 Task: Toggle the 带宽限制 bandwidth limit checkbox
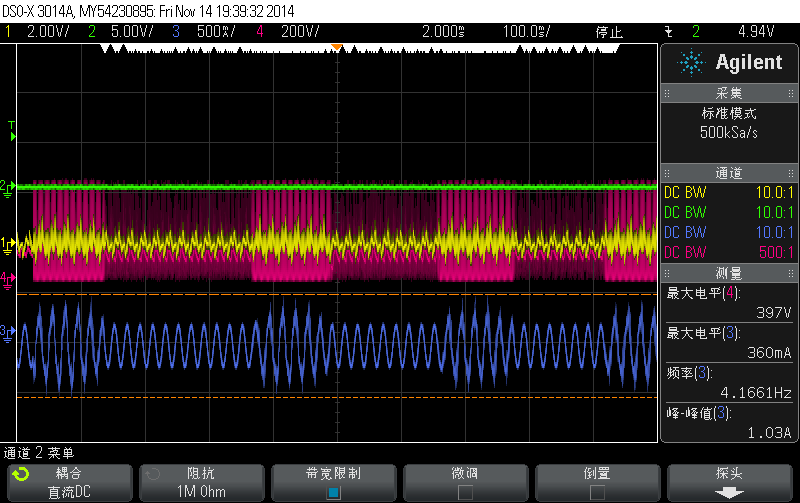pos(333,492)
